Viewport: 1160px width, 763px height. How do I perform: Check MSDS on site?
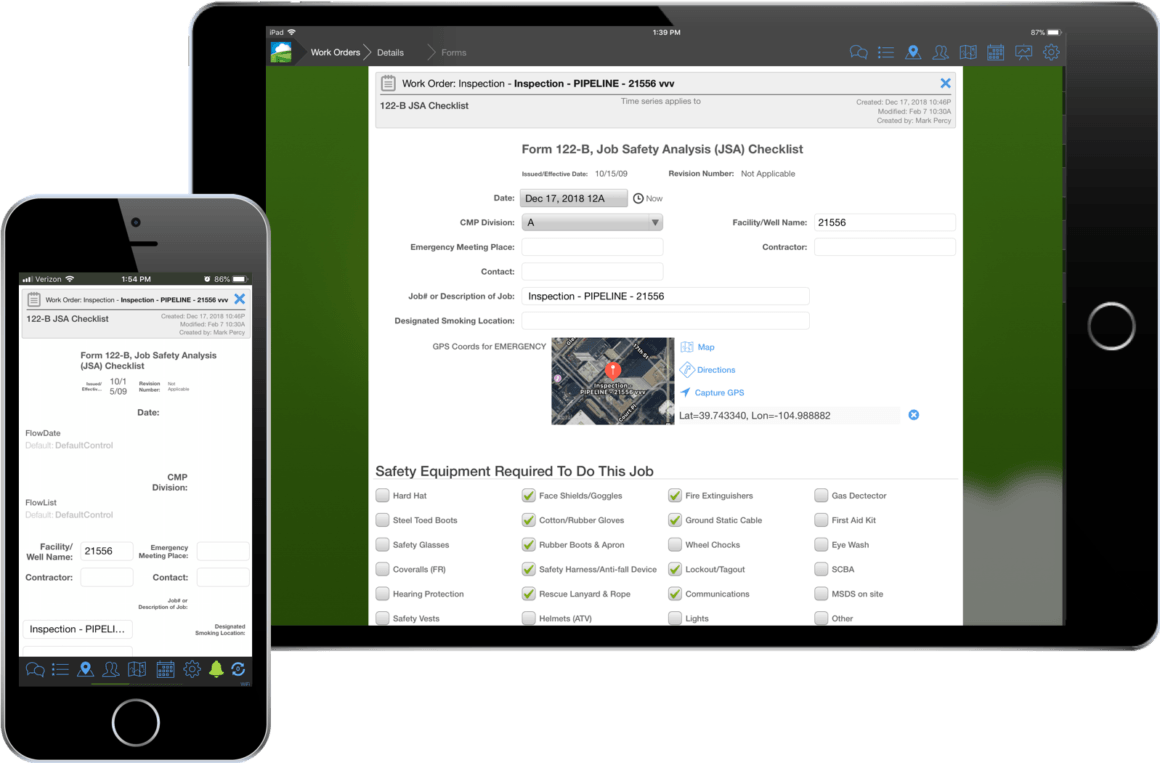click(x=821, y=594)
